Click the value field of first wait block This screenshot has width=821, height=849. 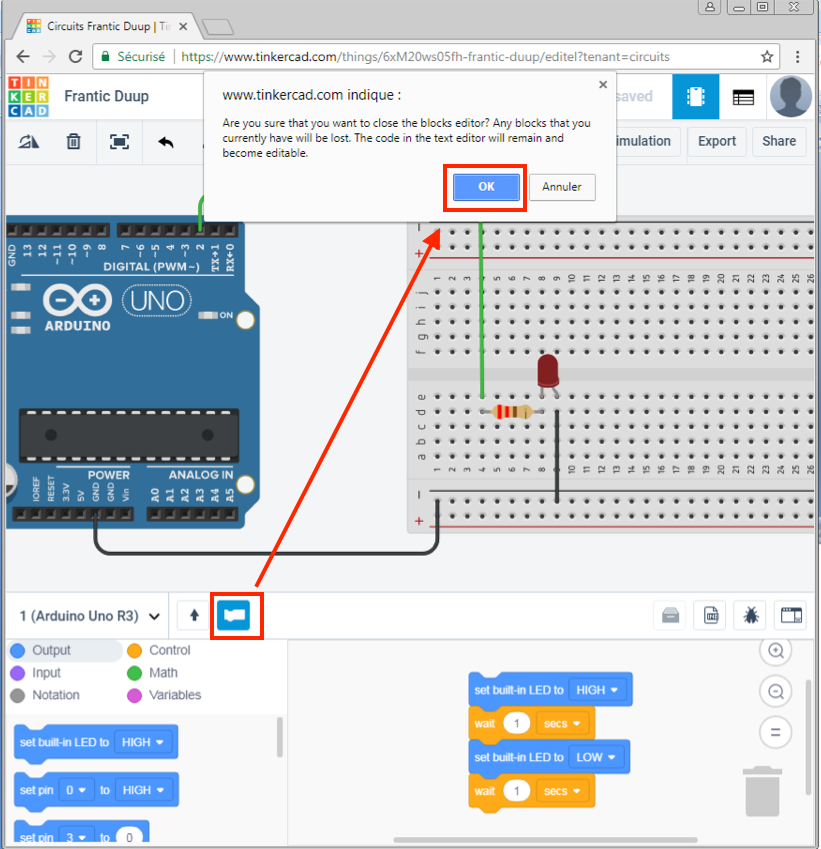pos(516,724)
